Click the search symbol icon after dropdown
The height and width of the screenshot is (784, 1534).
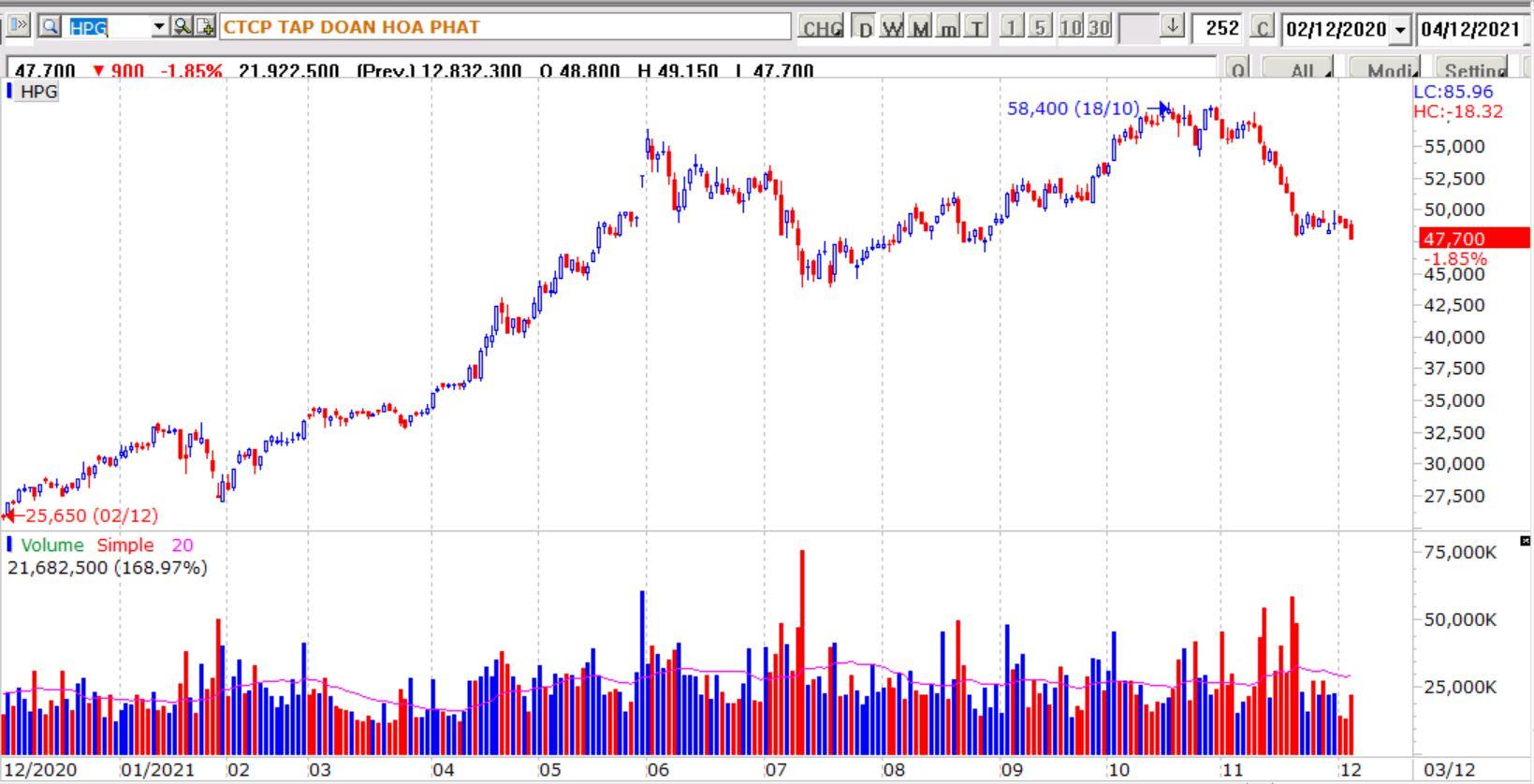pyautogui.click(x=183, y=26)
